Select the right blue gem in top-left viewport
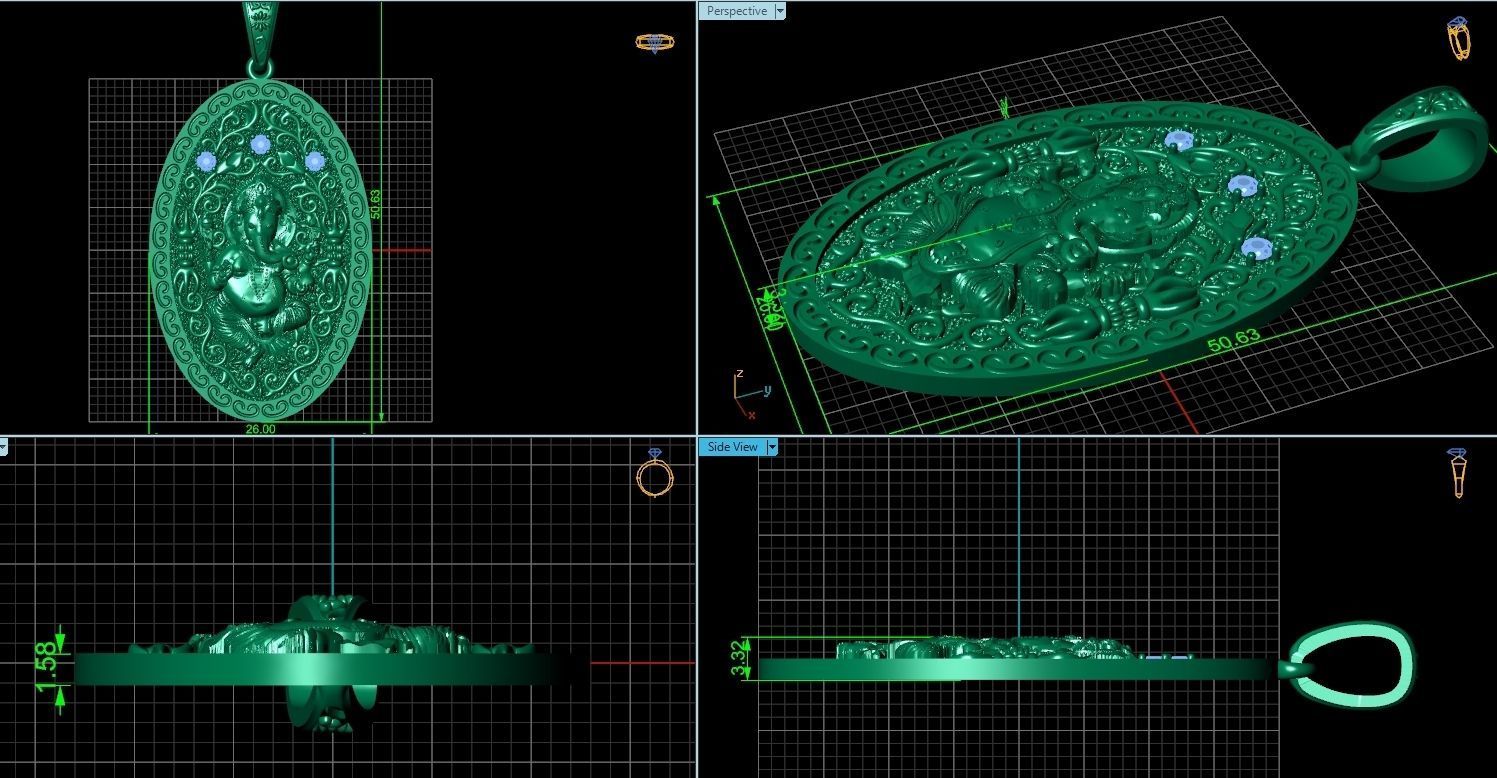This screenshot has height=778, width=1497. tap(315, 161)
